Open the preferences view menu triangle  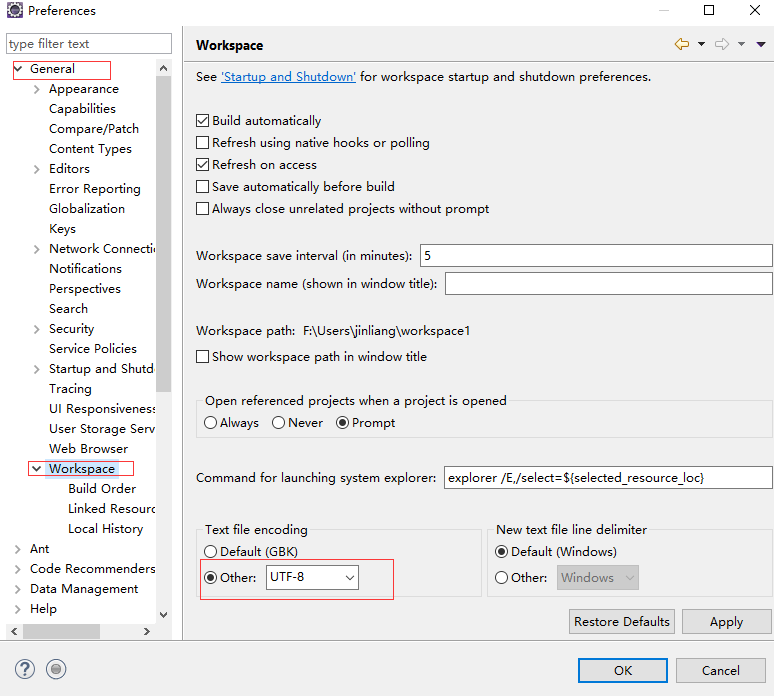click(x=761, y=44)
